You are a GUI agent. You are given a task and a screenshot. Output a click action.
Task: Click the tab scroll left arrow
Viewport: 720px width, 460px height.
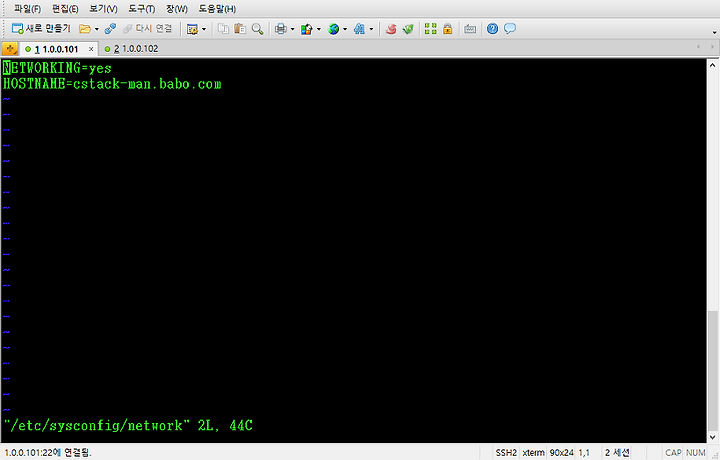pyautogui.click(x=698, y=46)
